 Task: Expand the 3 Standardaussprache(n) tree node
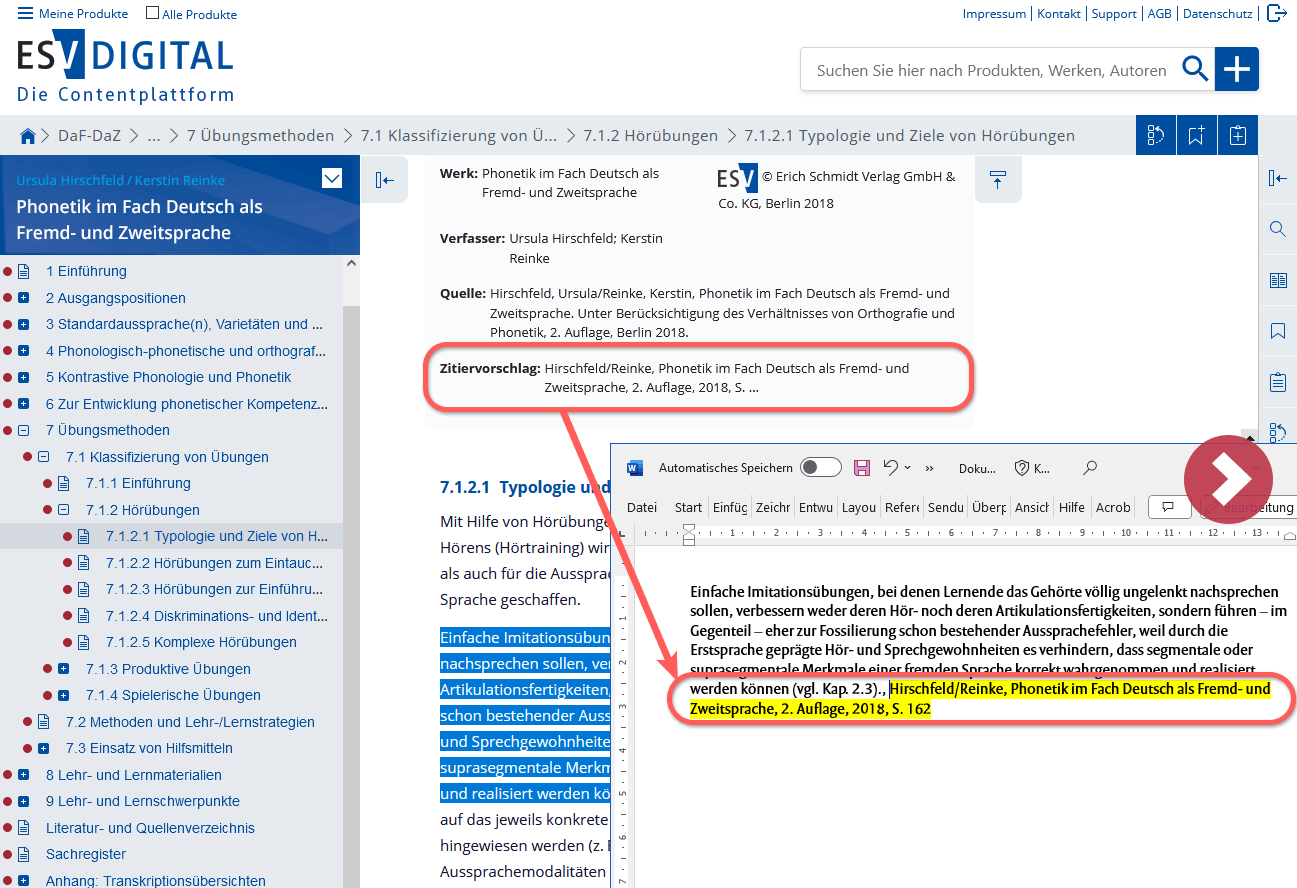[24, 324]
